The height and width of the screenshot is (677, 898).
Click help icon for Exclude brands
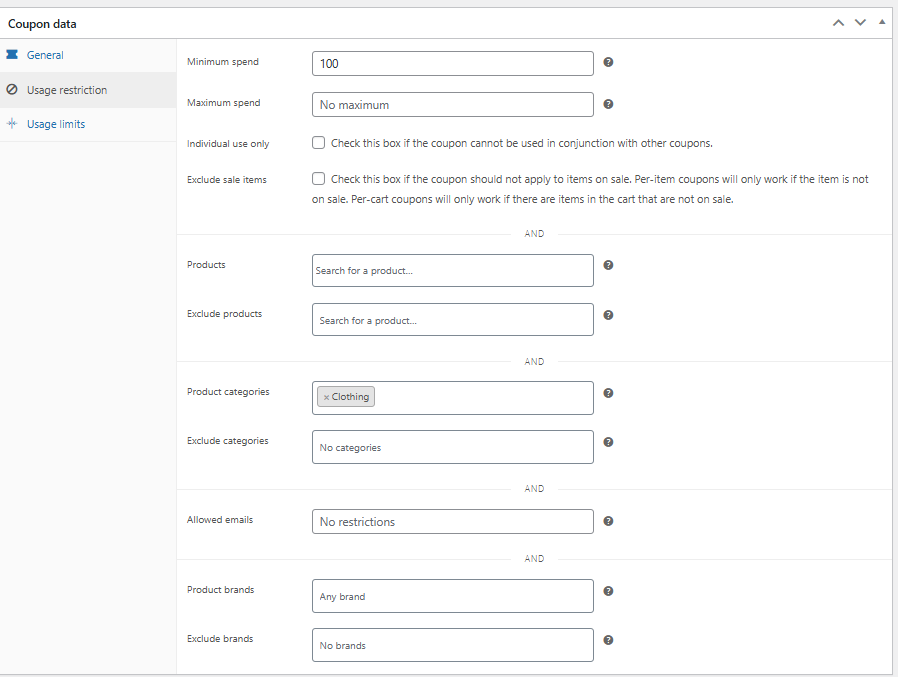(x=608, y=640)
